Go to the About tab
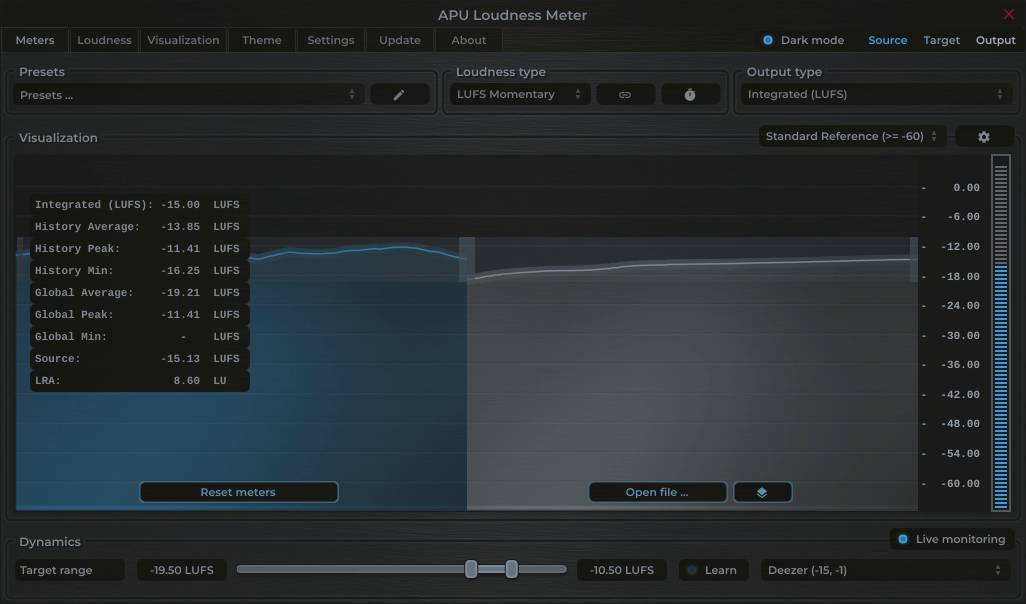The image size is (1026, 604). (468, 39)
